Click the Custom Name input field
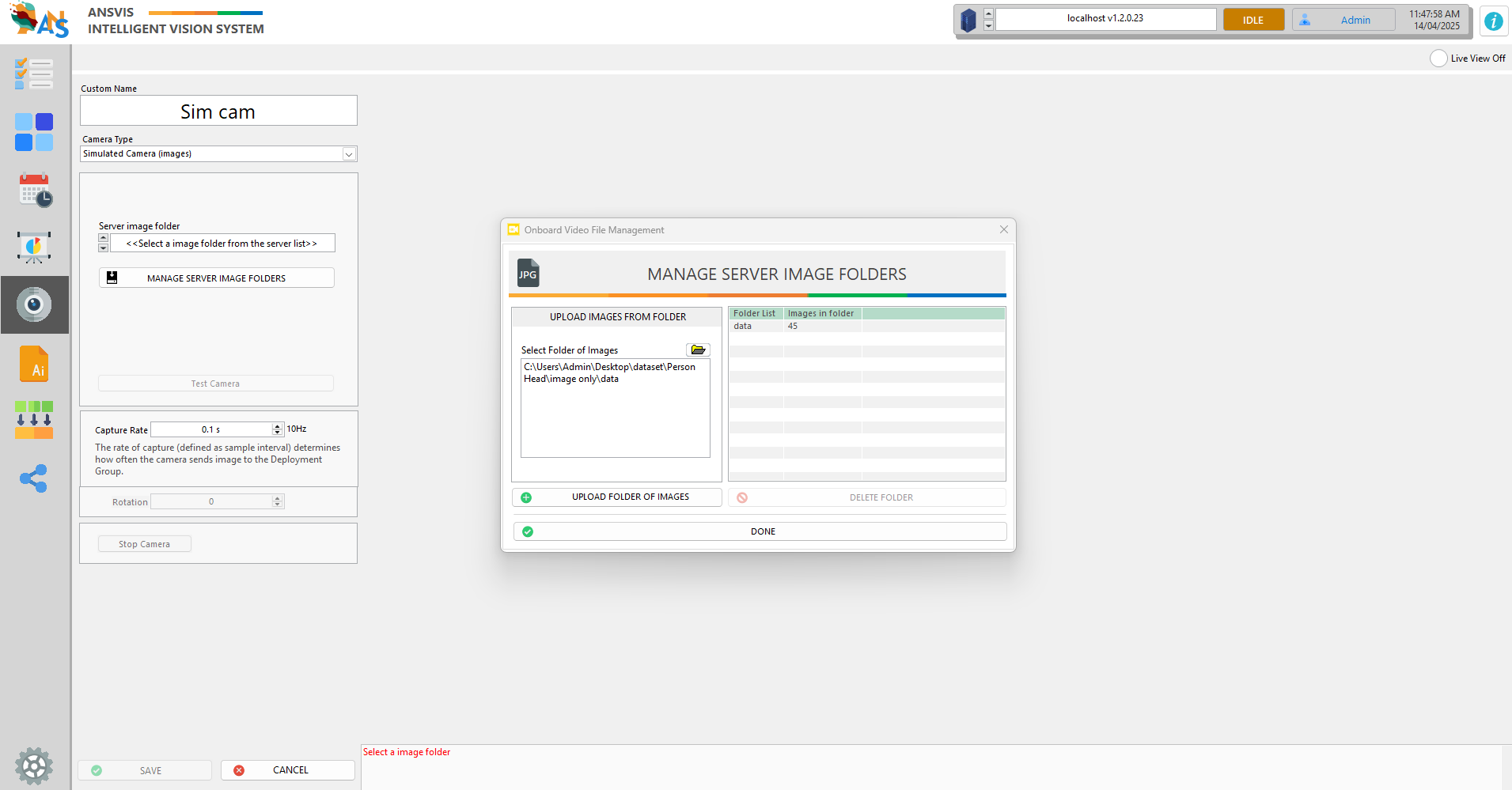Screen dimensions: 1512x790 tap(218, 112)
